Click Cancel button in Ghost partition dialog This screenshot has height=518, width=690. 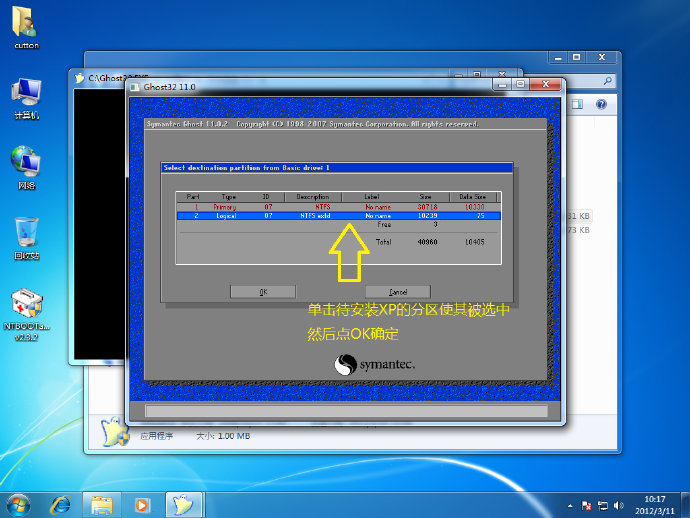click(398, 292)
